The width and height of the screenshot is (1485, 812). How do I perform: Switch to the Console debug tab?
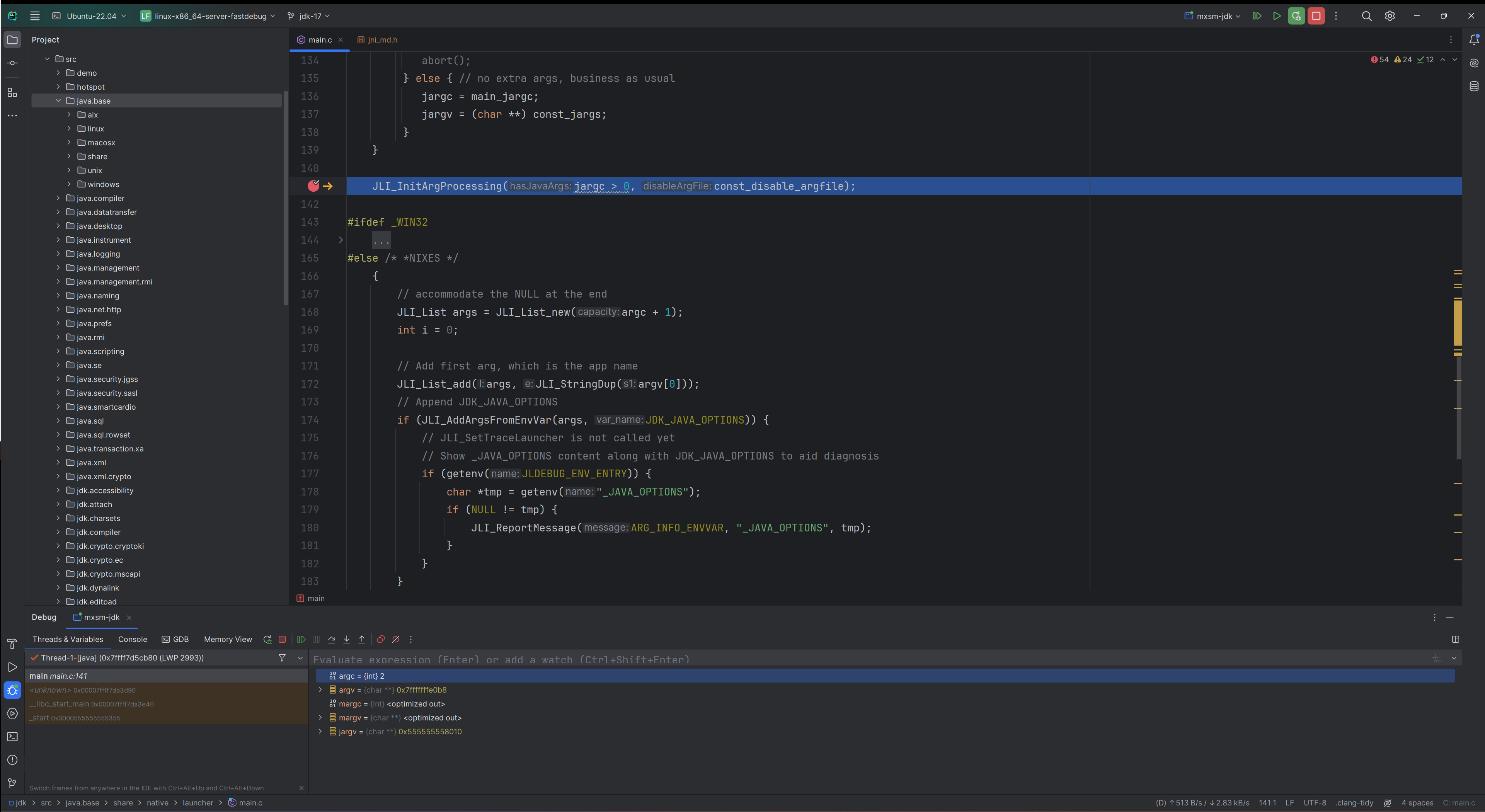pos(132,639)
